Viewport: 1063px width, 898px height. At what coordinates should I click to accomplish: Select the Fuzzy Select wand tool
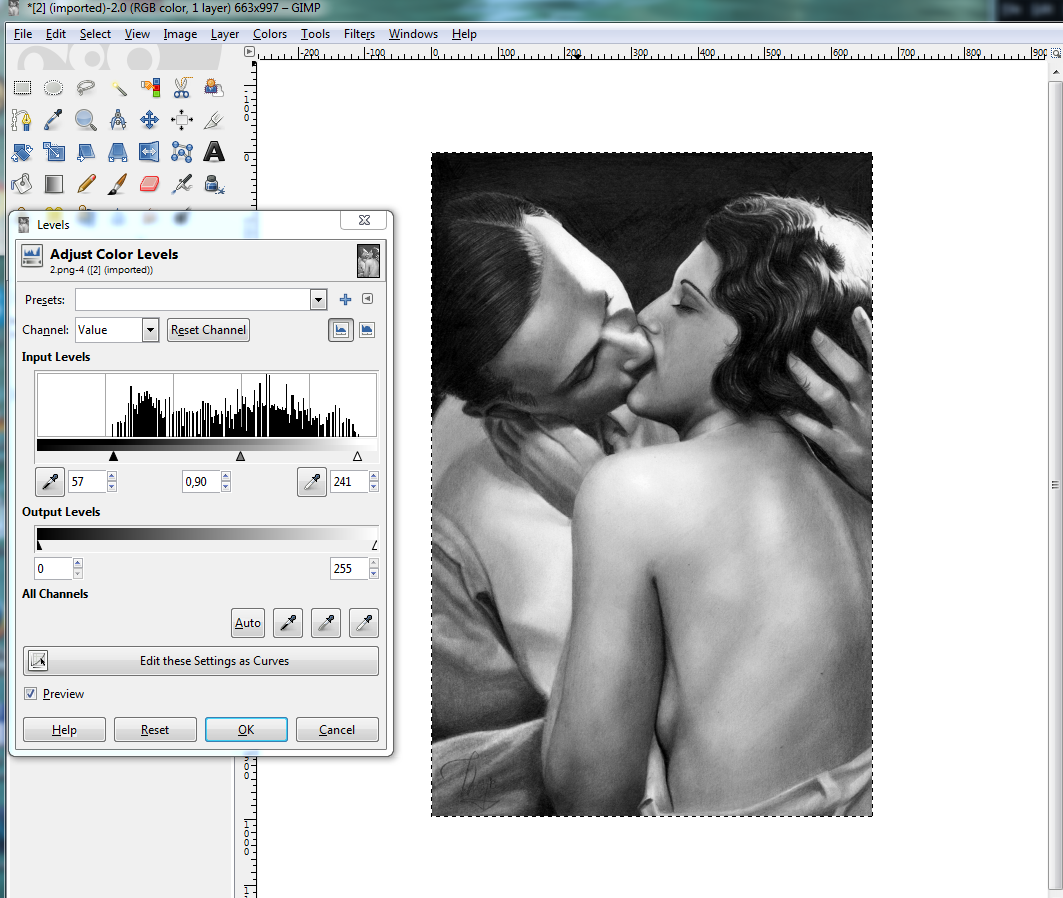coord(118,87)
